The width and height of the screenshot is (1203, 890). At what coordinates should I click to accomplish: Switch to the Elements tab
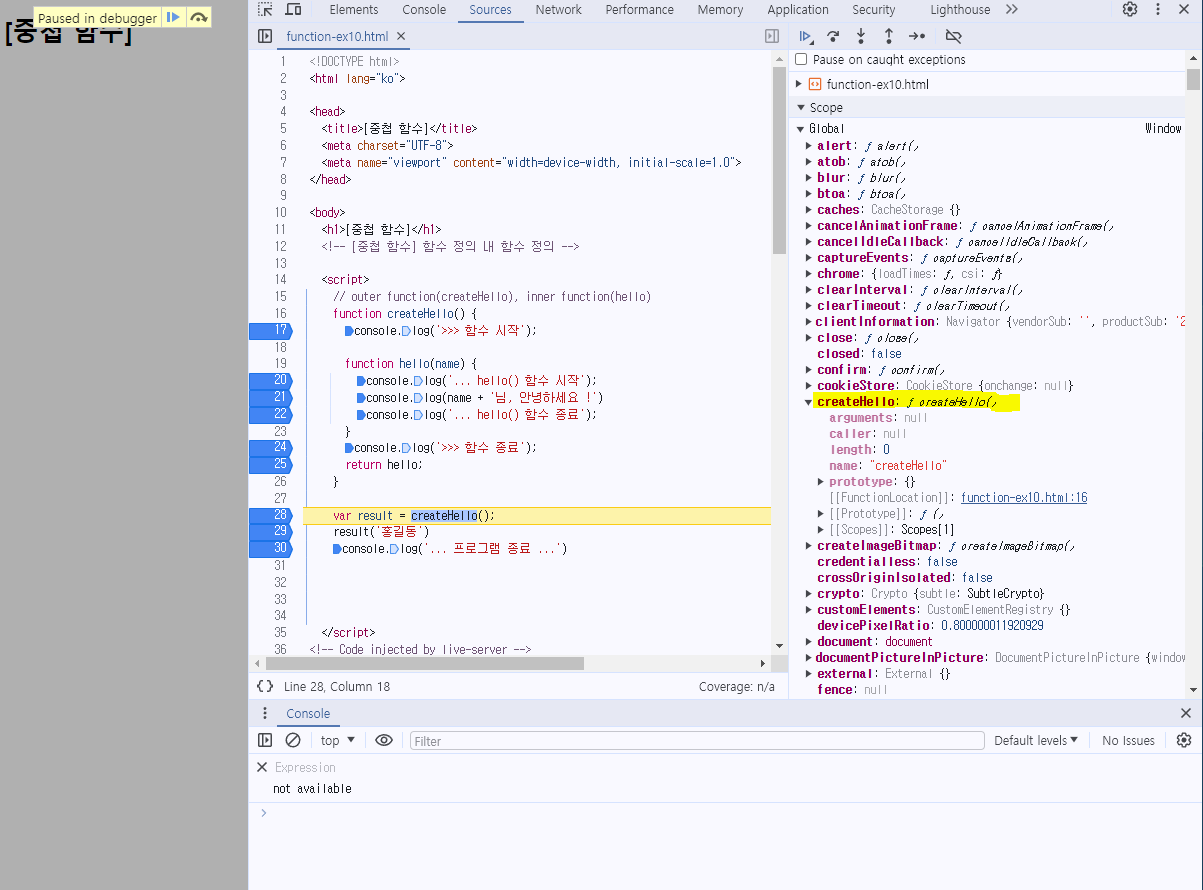(x=354, y=10)
